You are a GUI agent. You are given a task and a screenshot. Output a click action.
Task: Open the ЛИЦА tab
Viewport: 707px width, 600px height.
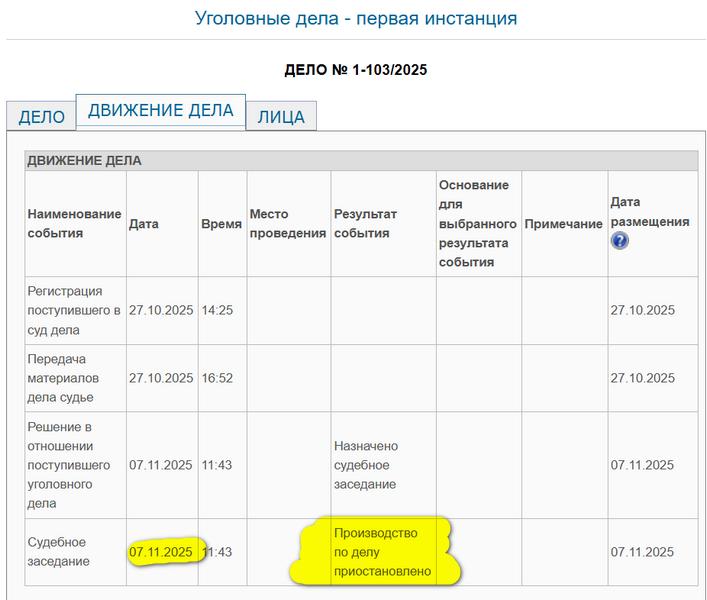[x=281, y=116]
